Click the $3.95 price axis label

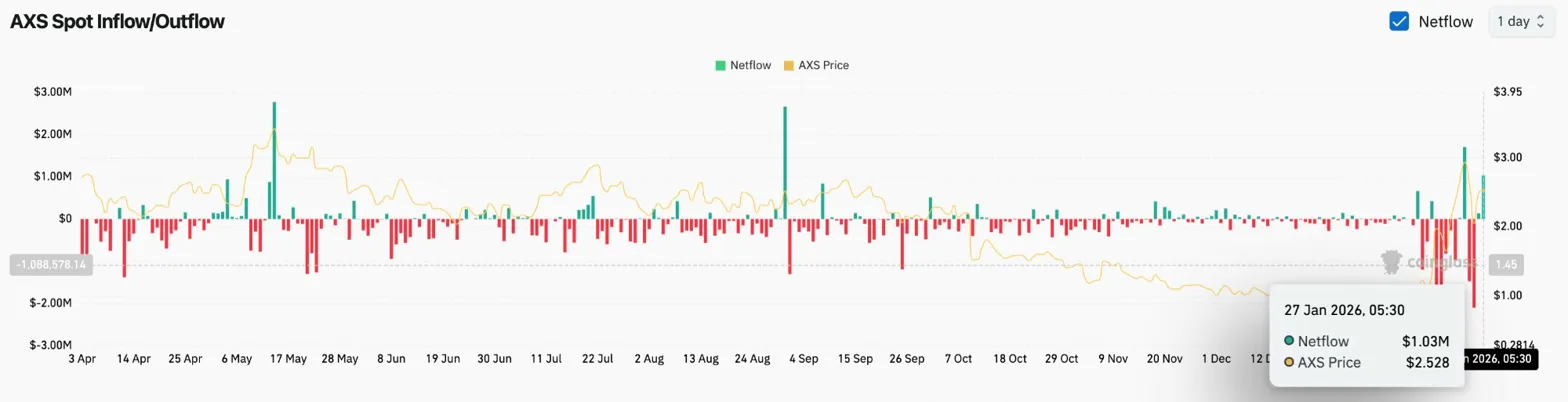click(1507, 92)
